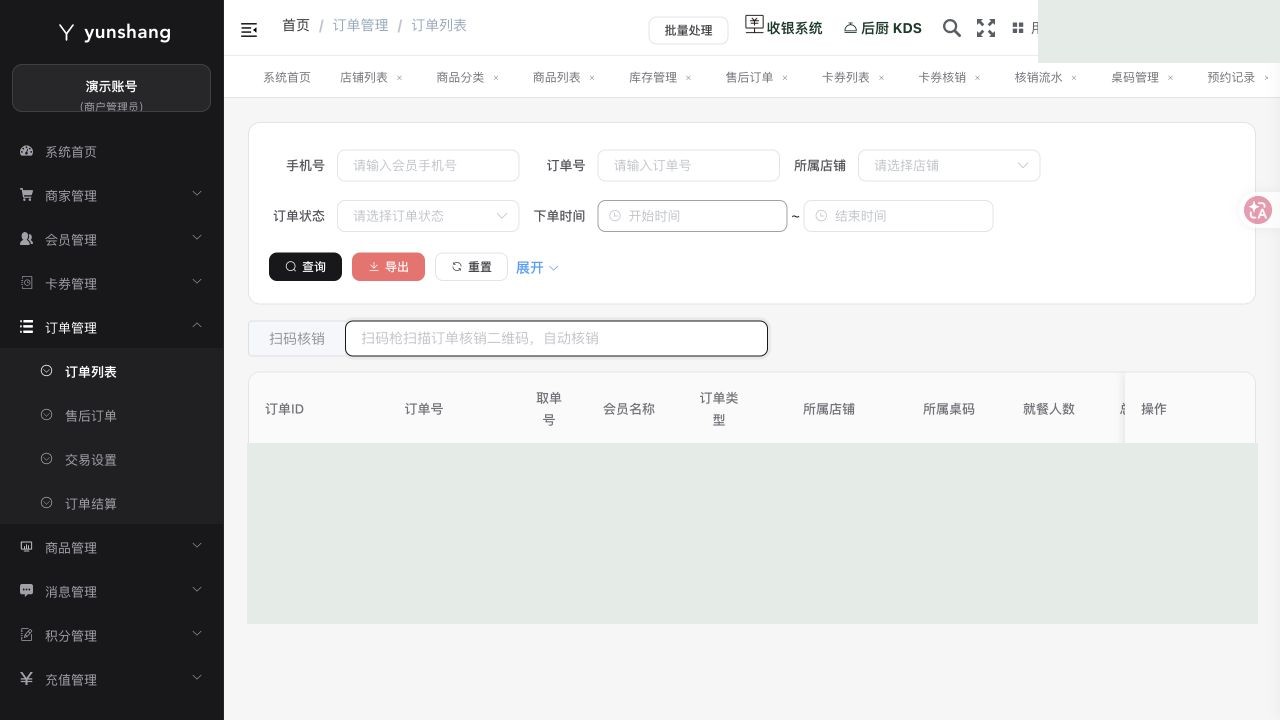This screenshot has height=720, width=1280.
Task: Toggle fullscreen with the expand icon
Action: click(986, 28)
